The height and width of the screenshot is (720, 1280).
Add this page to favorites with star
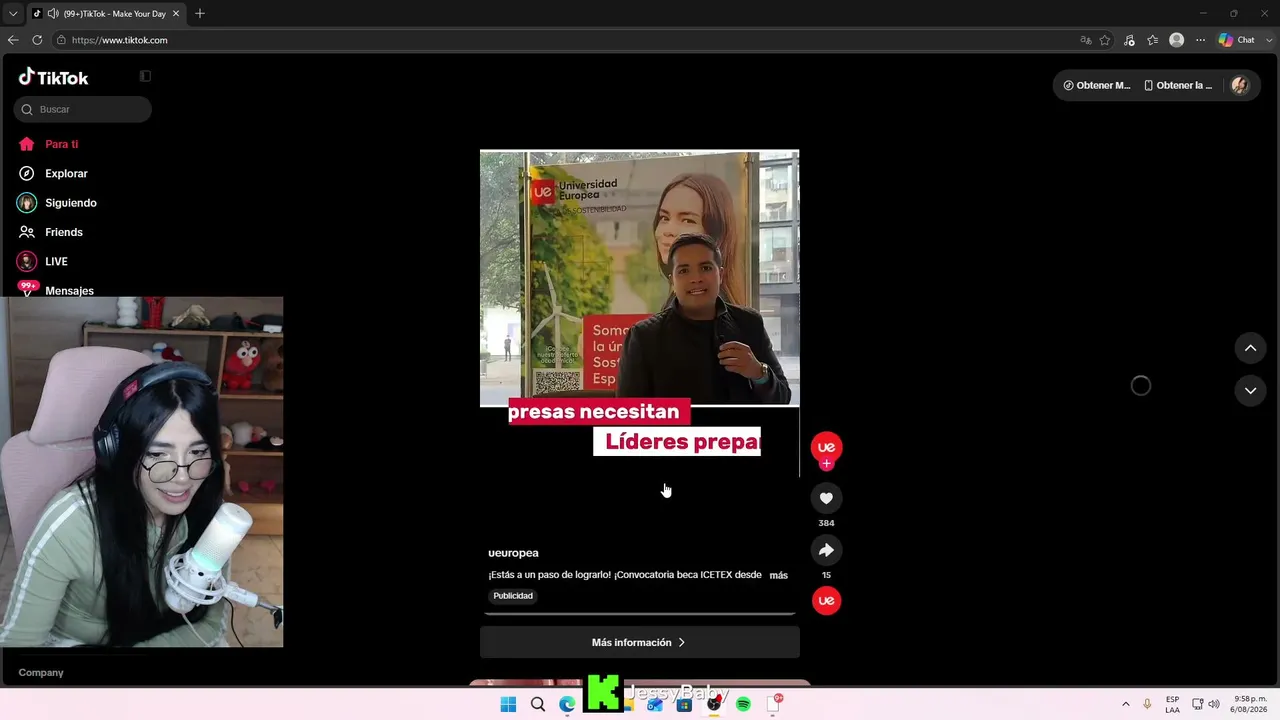[1105, 40]
